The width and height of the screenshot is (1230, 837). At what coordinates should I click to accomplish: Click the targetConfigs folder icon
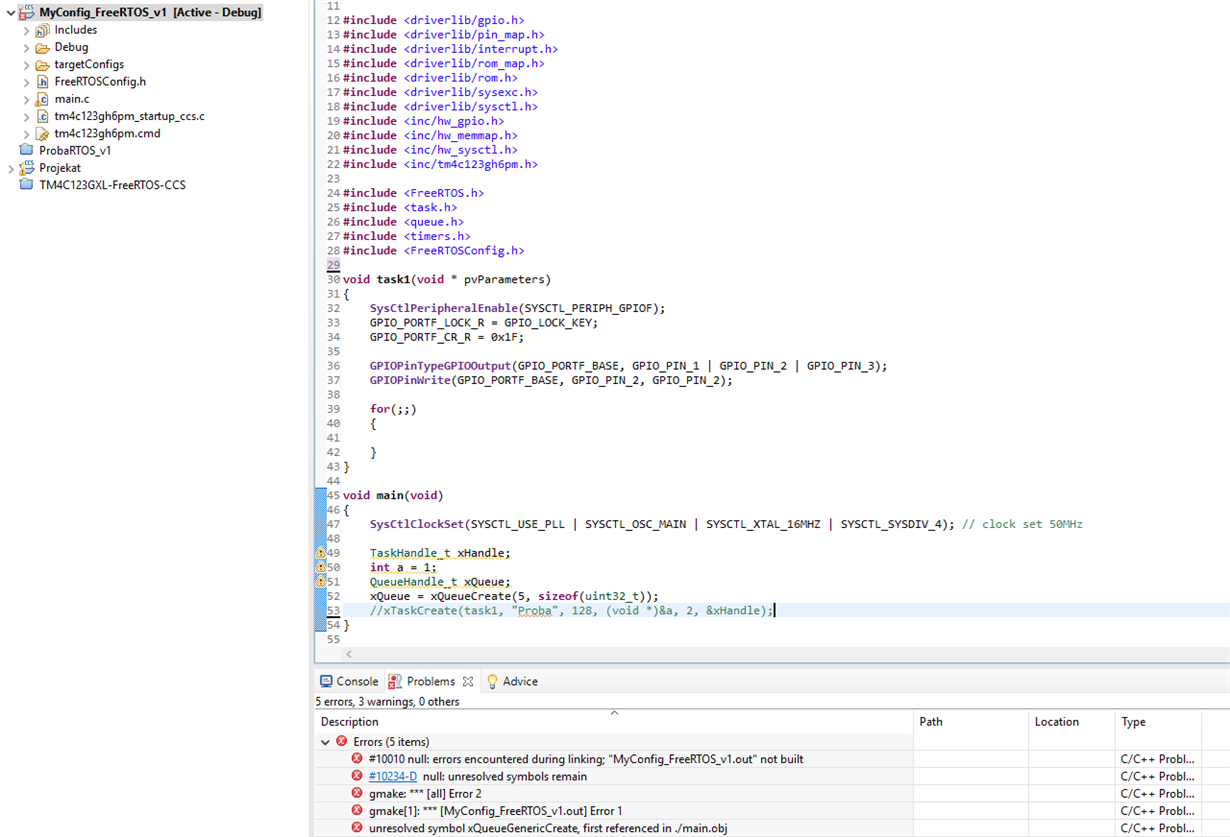tap(42, 65)
